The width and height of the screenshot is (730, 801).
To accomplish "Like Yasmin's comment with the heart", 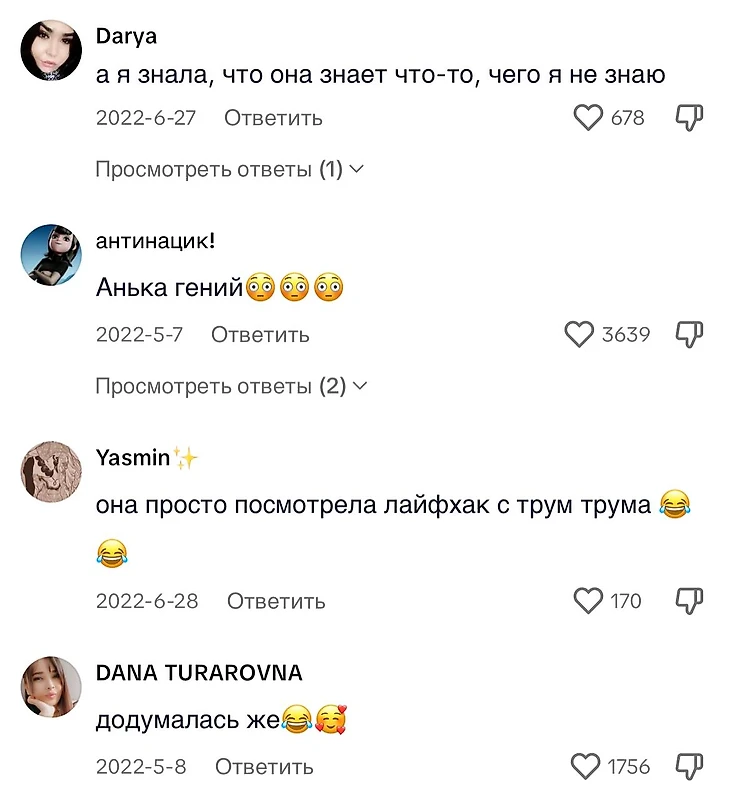I will (x=588, y=601).
